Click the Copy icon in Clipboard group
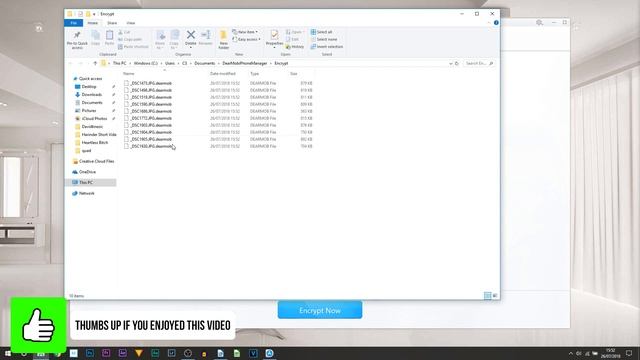640x360 pixels. [96, 36]
